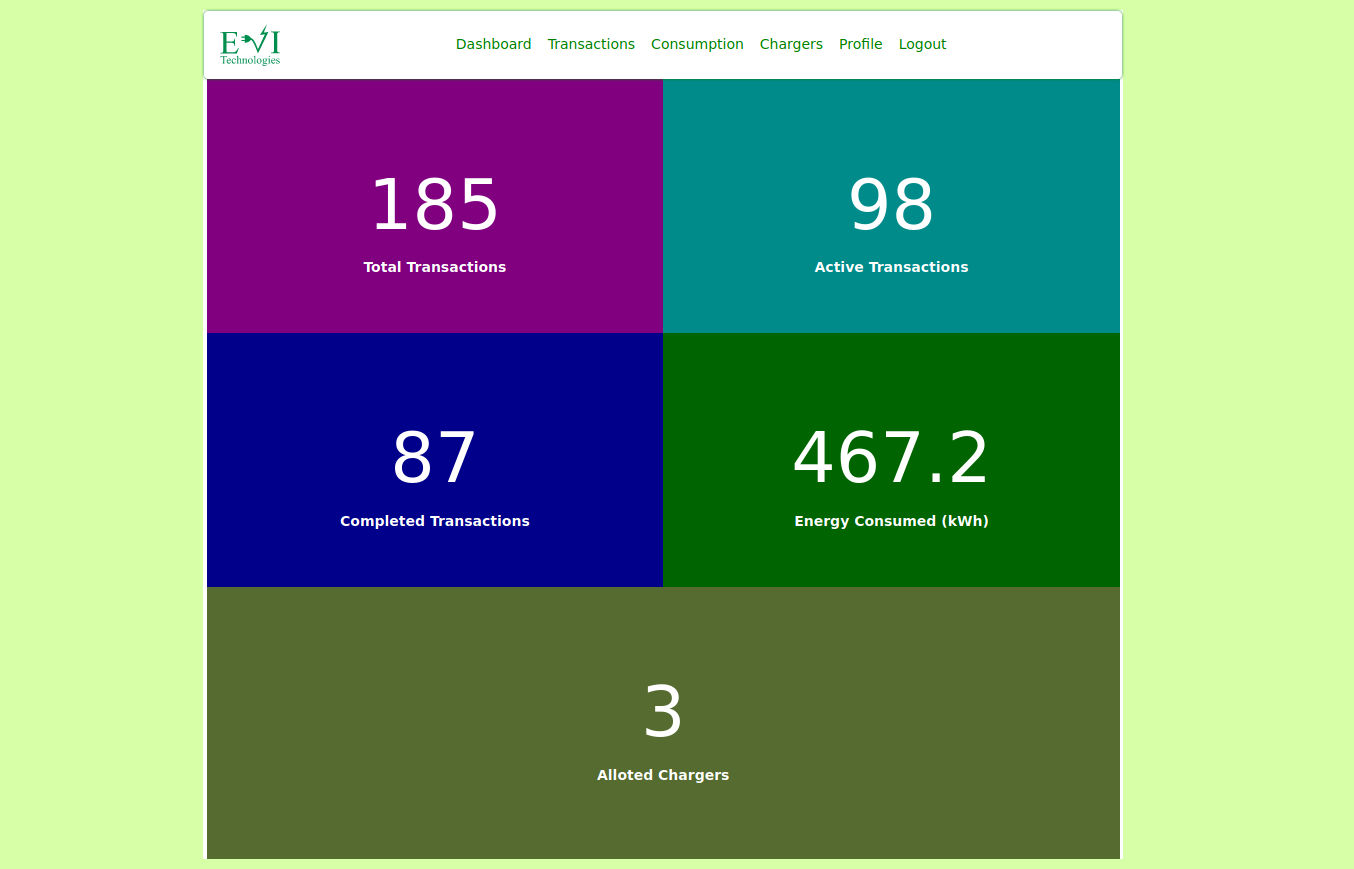Screen dimensions: 1354x869
Task: Open the Dashboard page
Action: (493, 44)
